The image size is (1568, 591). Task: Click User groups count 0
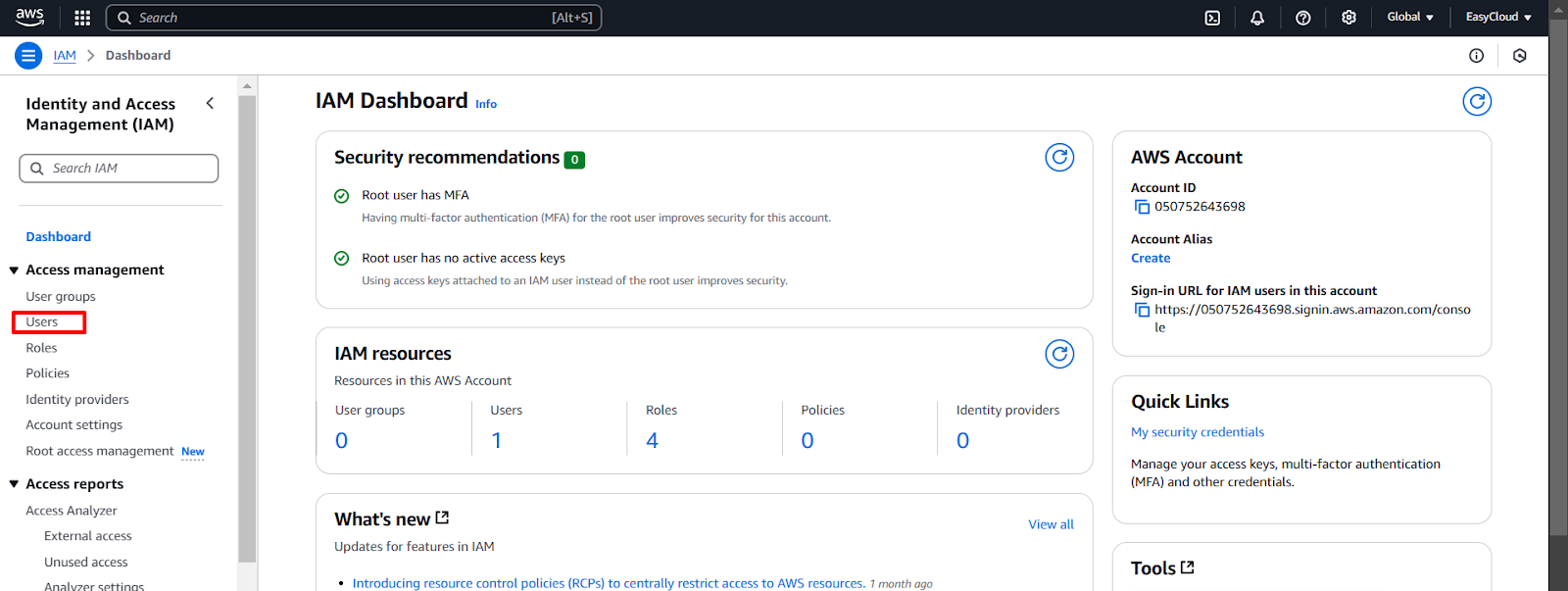click(x=341, y=441)
